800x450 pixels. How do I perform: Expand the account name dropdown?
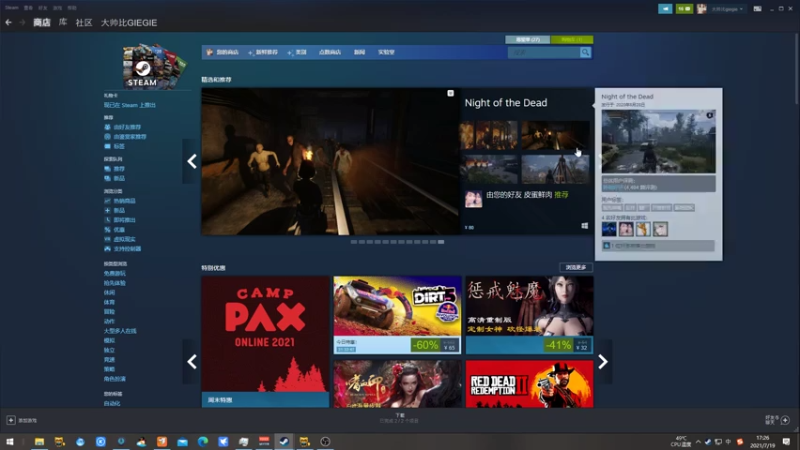(727, 9)
